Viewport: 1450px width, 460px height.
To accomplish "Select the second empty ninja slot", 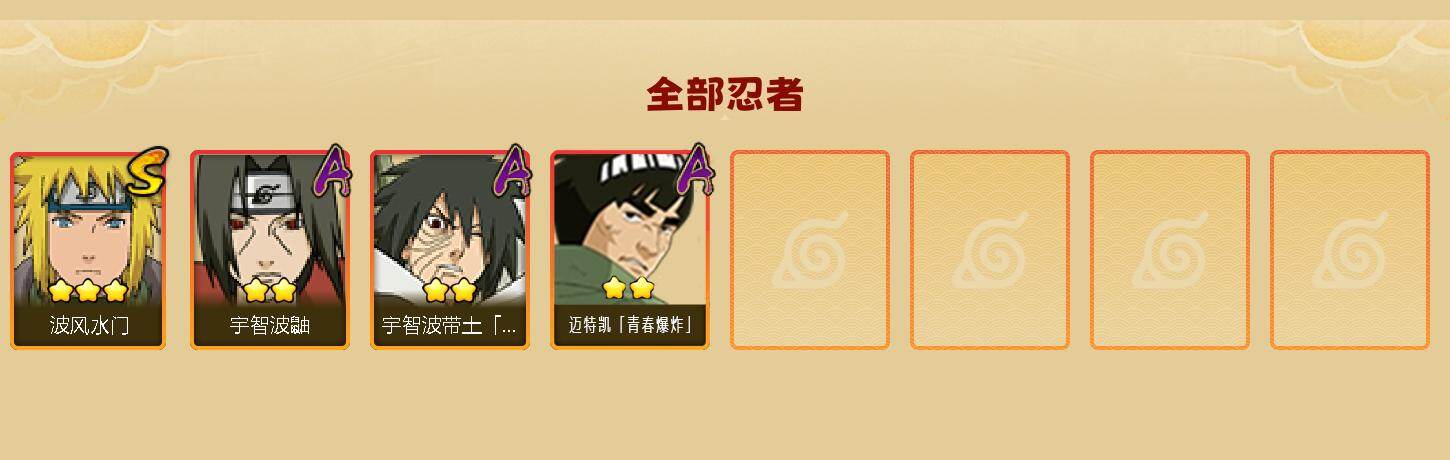I will pyautogui.click(x=990, y=250).
